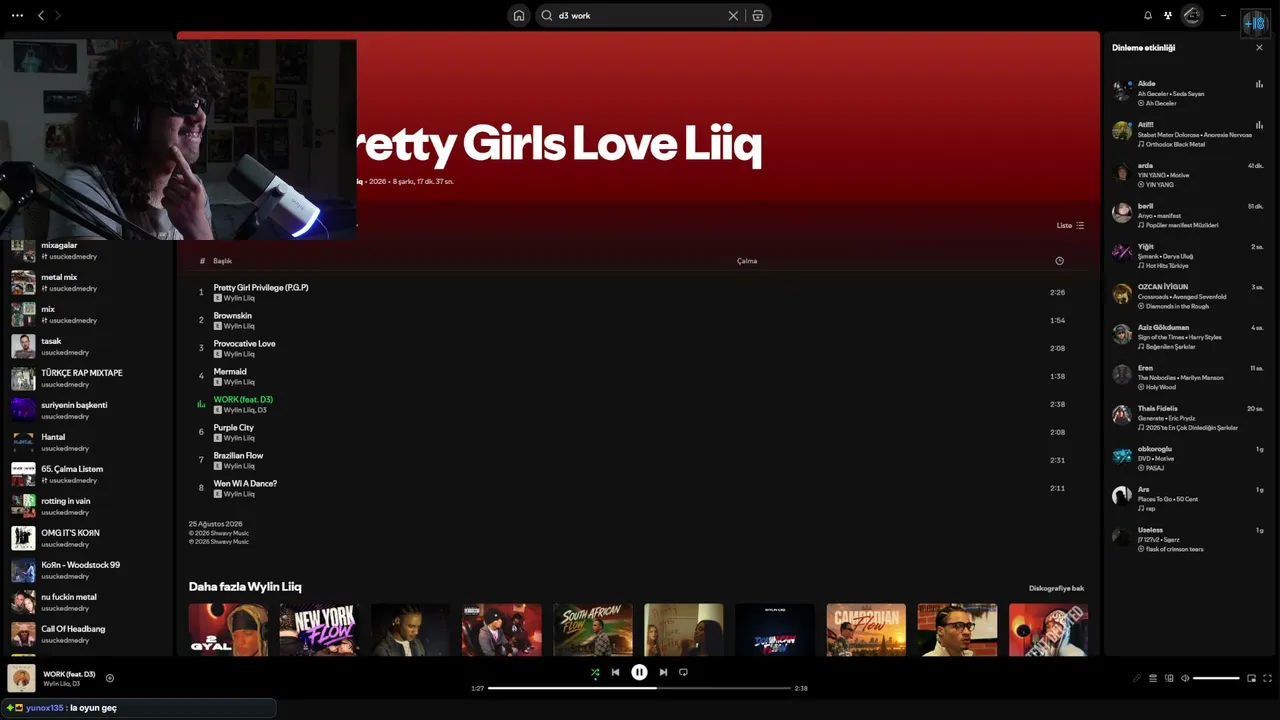Play Pretty Girl Privilege (P.G.P)
This screenshot has width=1280, height=720.
pyautogui.click(x=640, y=292)
